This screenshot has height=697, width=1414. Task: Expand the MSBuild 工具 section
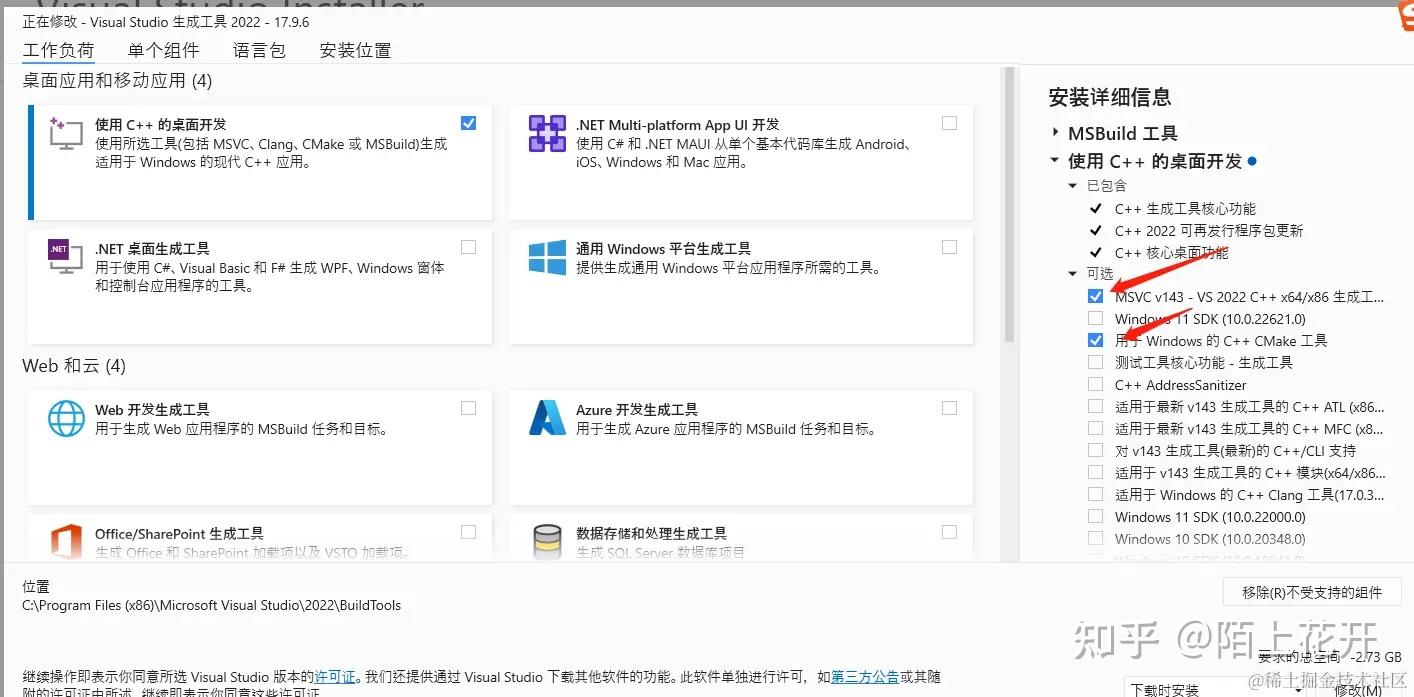click(1055, 133)
